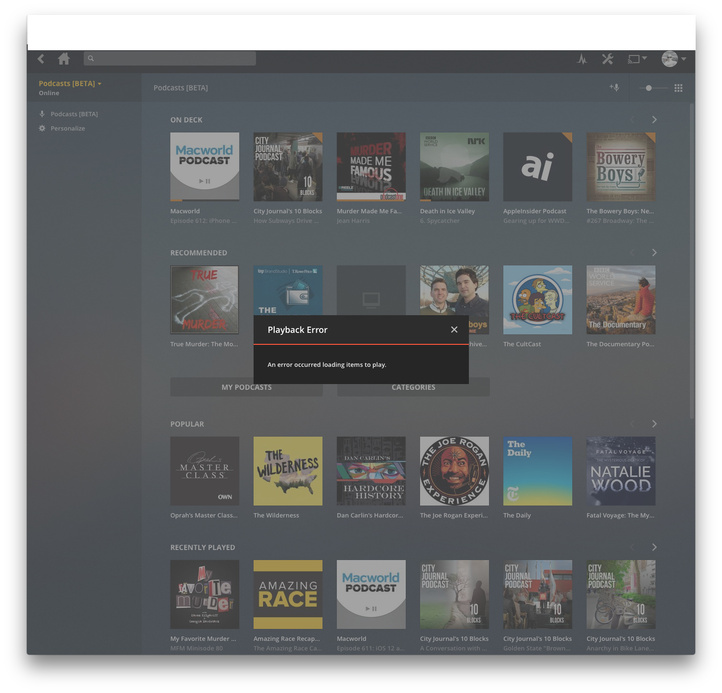Click 'MFM Minisode 80' subtitle text

196,648
